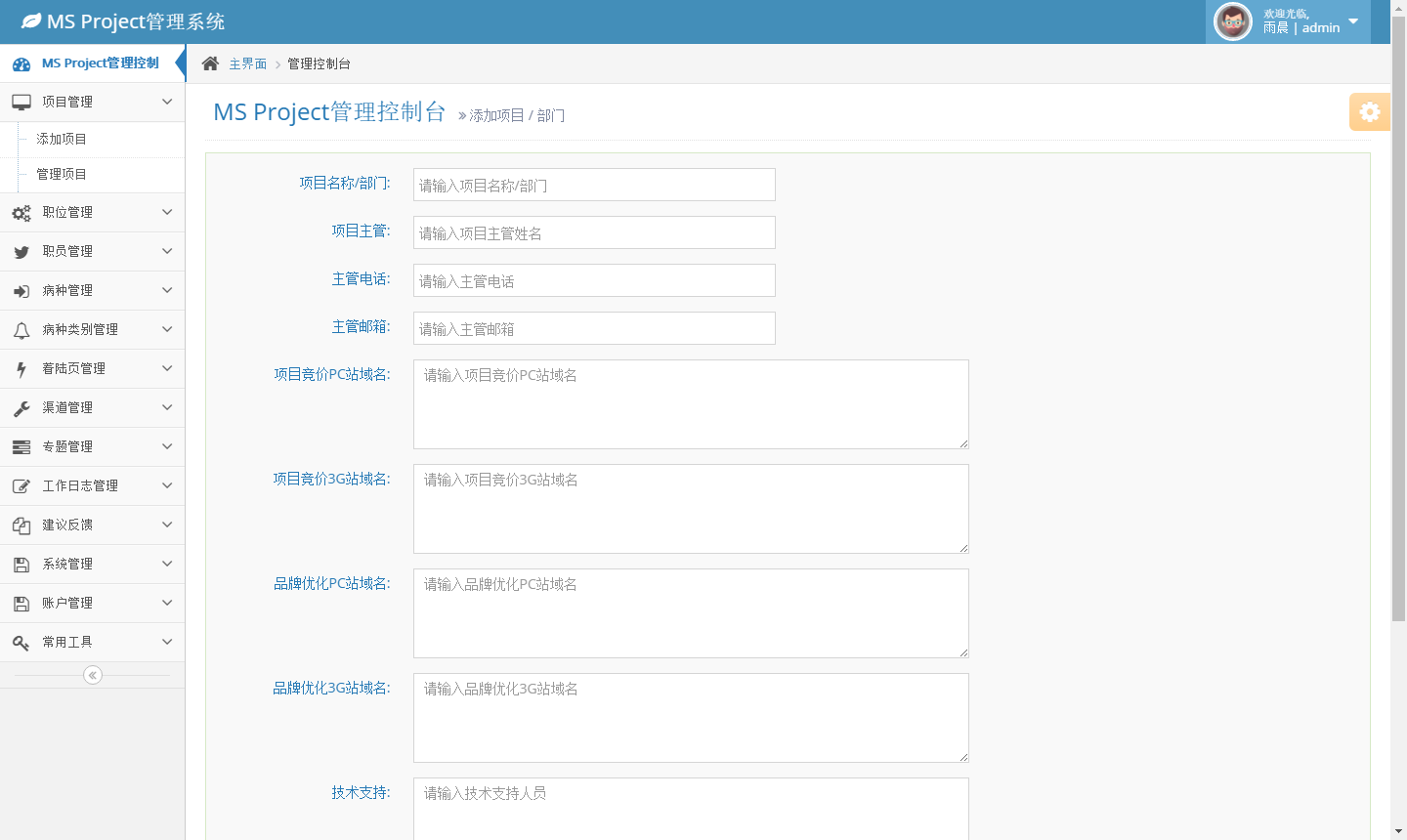Screen dimensions: 1407x840
Task: Open the 添加项目 submenu item
Action: pos(62,139)
